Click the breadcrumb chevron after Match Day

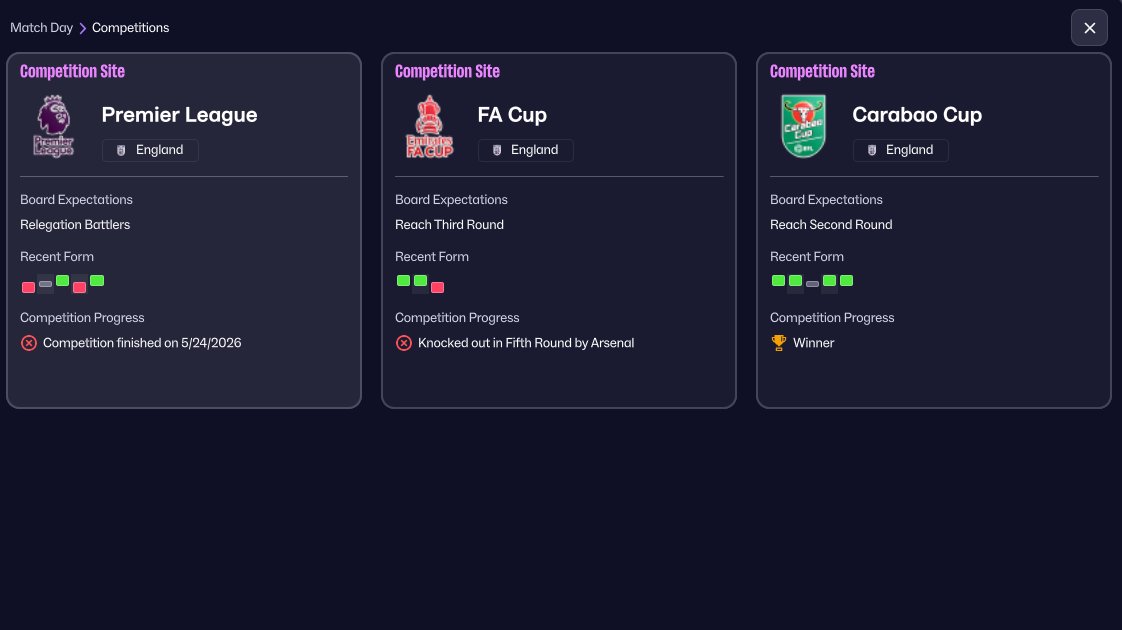(82, 28)
